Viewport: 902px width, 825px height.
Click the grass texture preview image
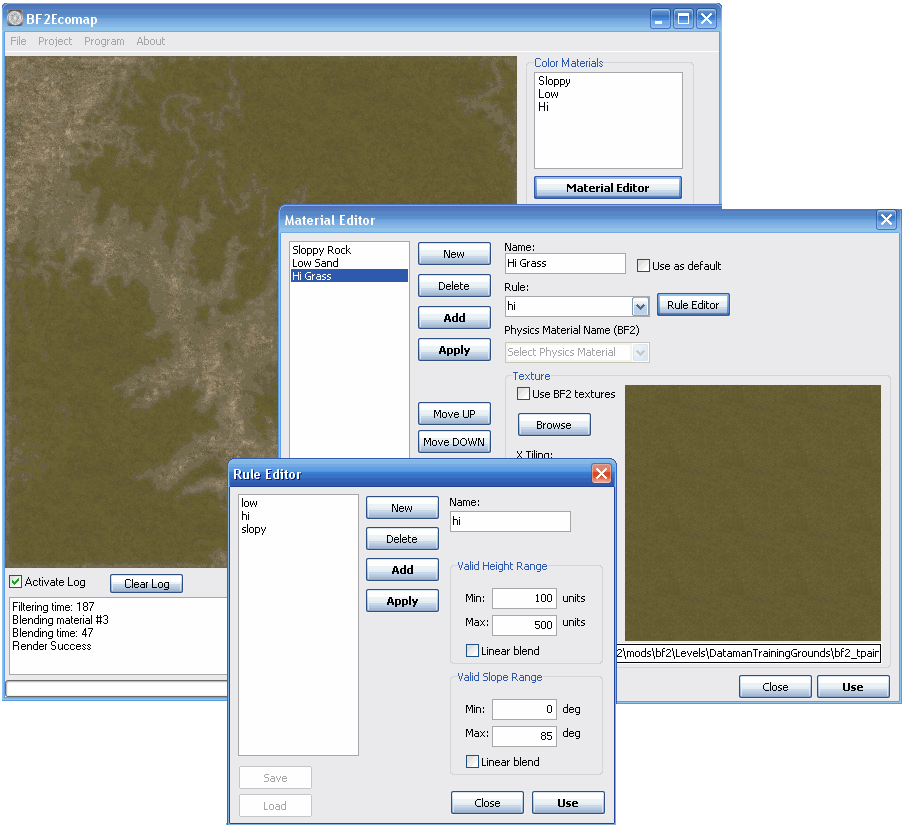click(x=752, y=512)
